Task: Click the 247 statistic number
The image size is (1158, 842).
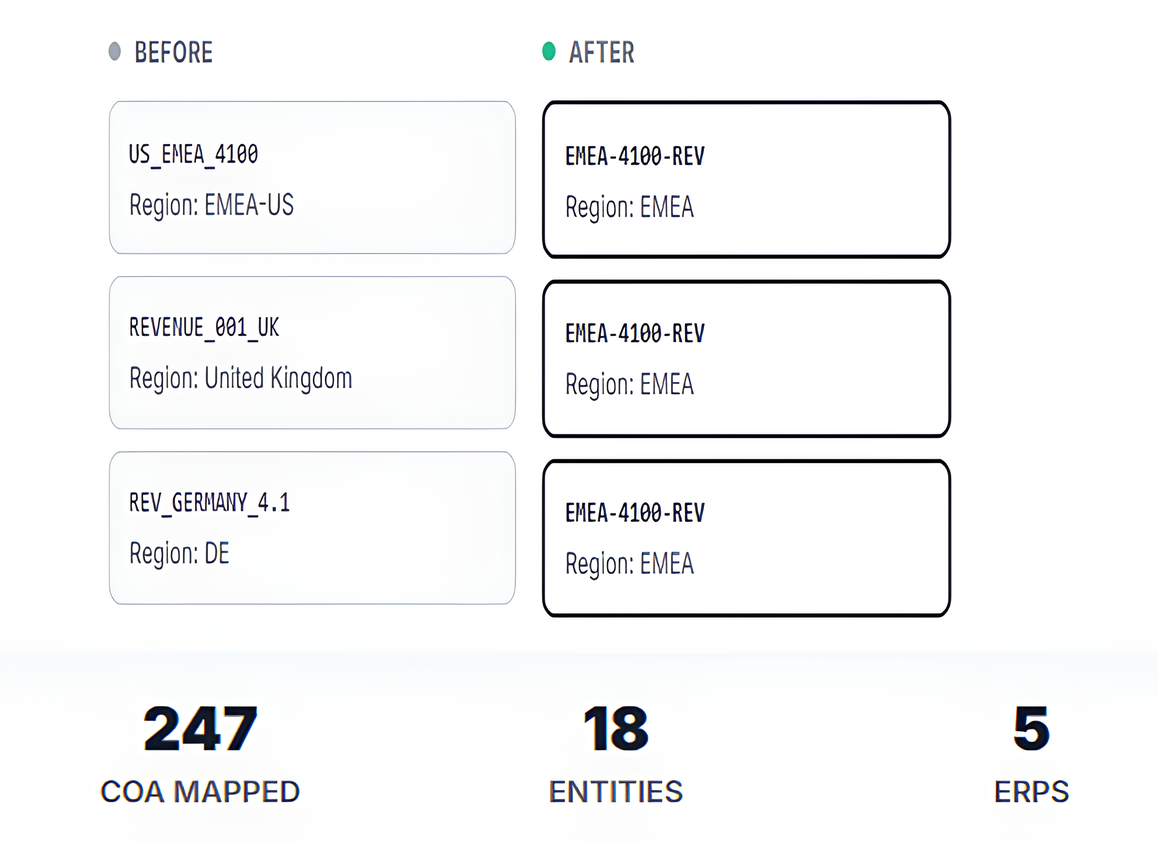Action: pos(200,729)
